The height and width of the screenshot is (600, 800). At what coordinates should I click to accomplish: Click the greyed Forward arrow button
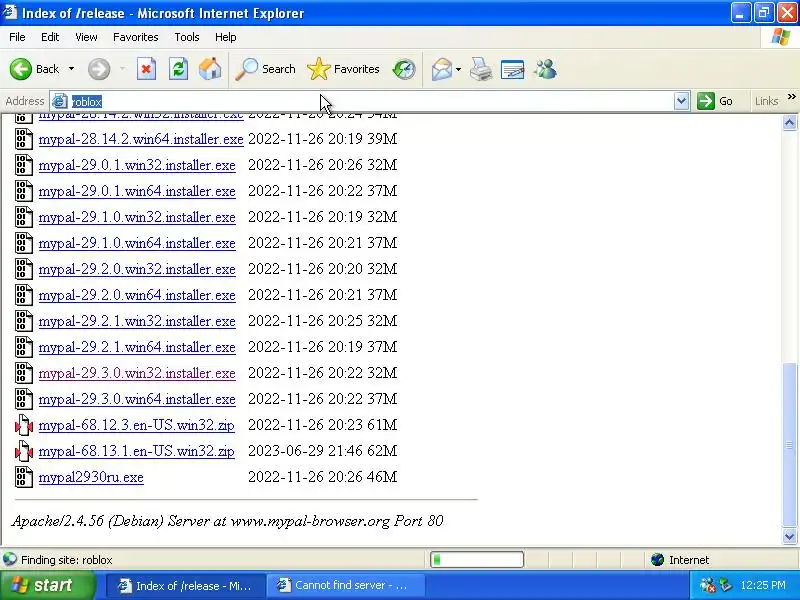coord(99,69)
